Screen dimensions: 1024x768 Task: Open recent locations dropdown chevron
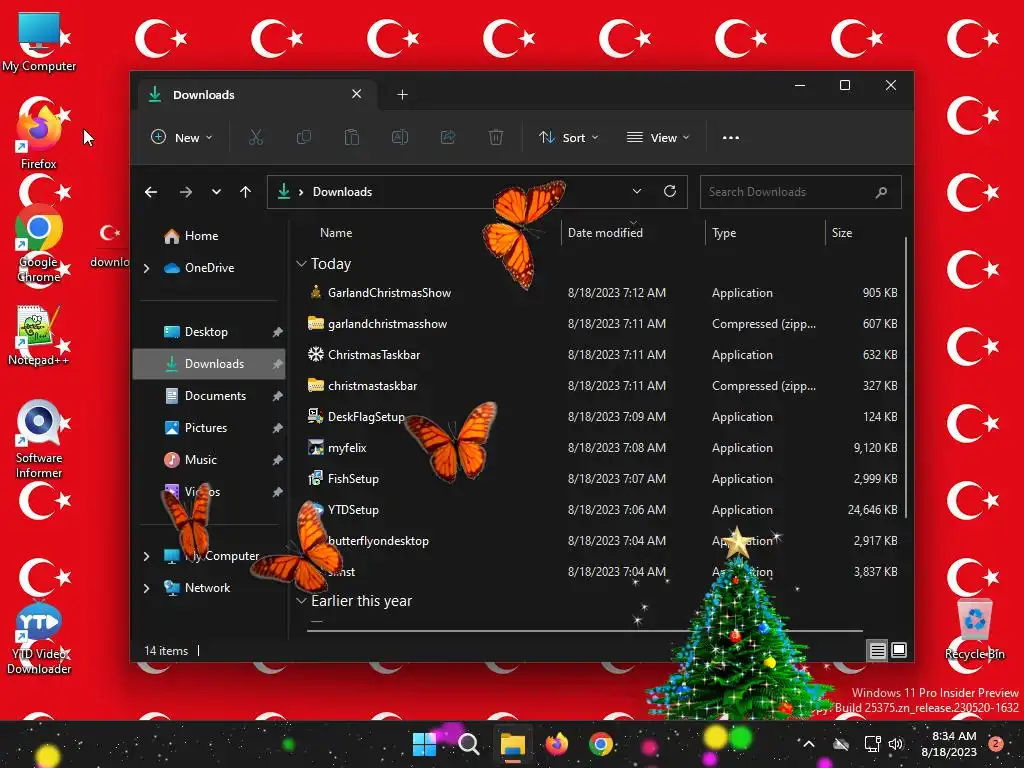click(216, 192)
